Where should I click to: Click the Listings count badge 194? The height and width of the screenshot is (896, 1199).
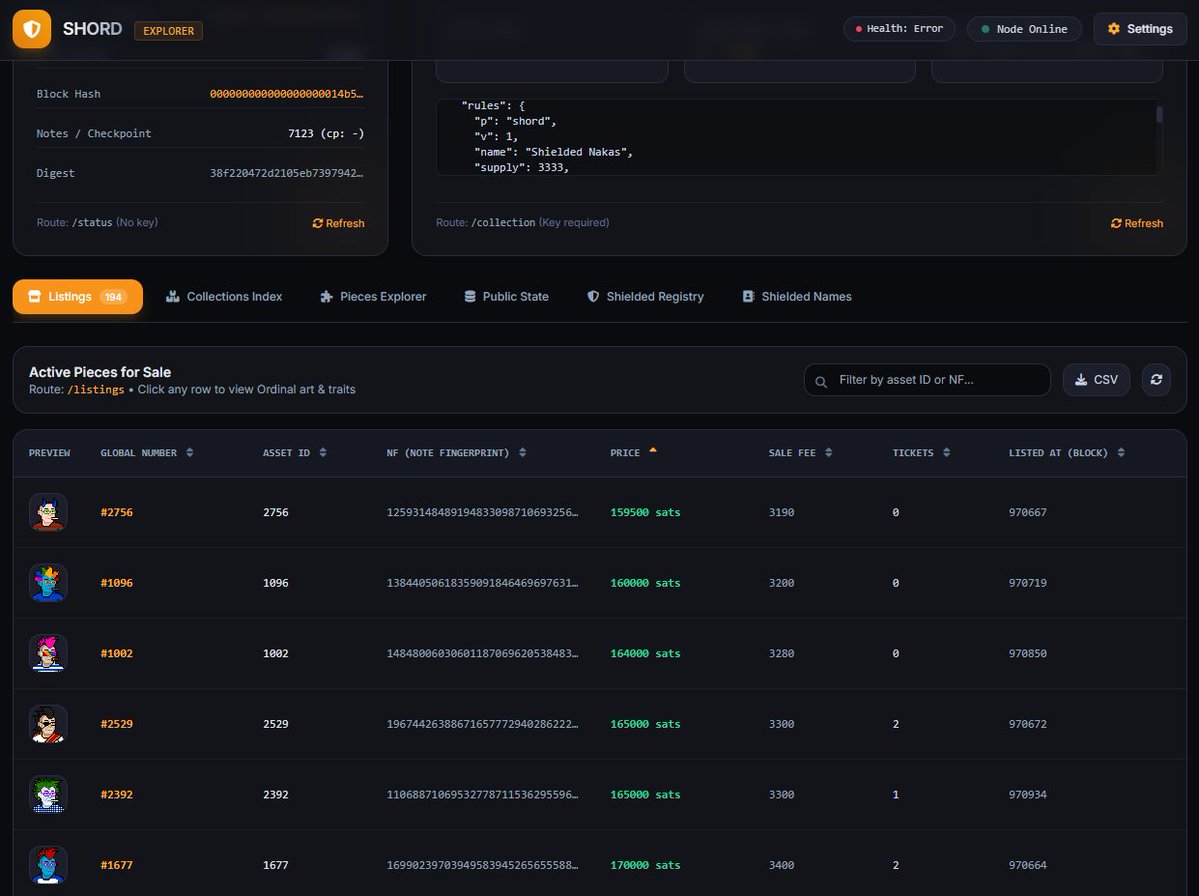point(113,297)
